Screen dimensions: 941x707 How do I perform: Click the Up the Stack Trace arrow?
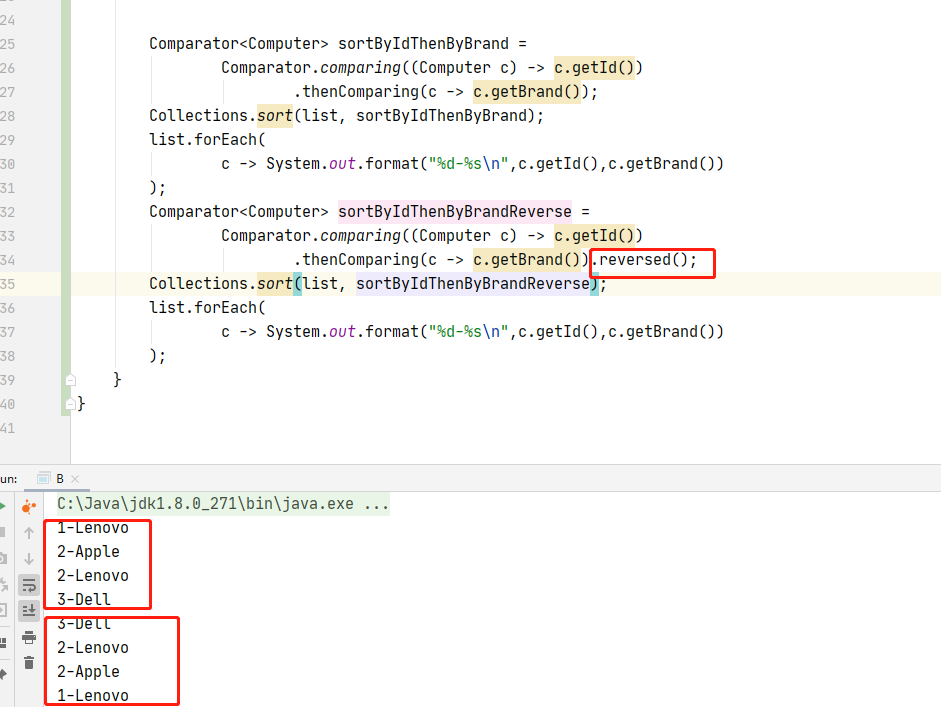tap(29, 533)
